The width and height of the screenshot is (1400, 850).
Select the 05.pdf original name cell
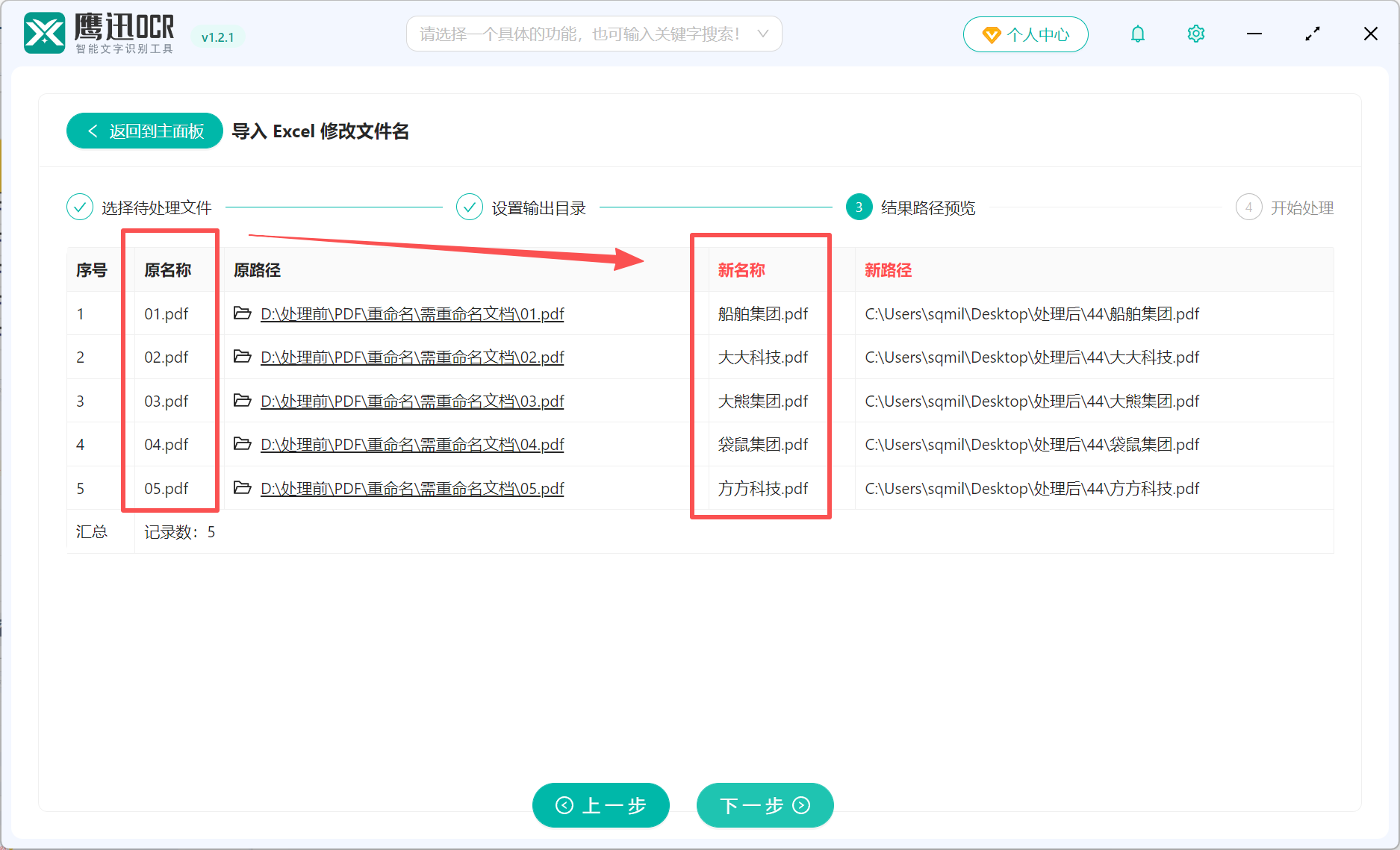(167, 488)
